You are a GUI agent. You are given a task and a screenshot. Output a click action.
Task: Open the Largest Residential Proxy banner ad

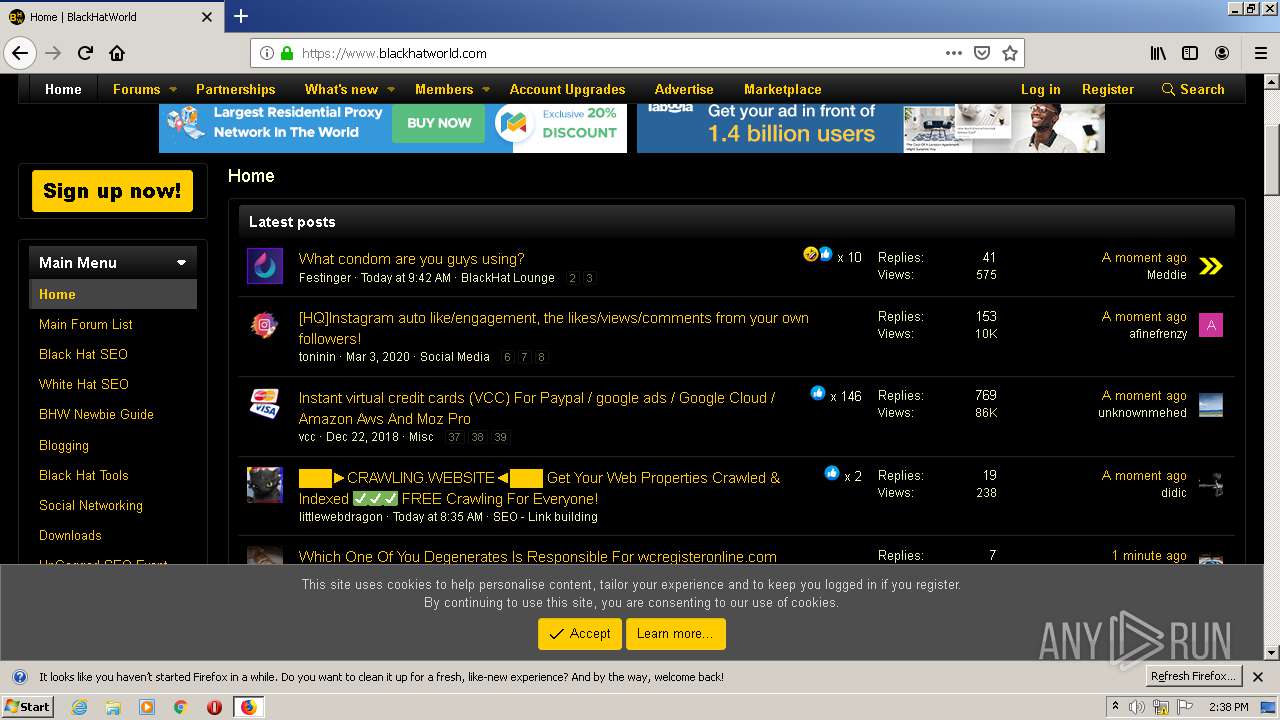coord(393,128)
